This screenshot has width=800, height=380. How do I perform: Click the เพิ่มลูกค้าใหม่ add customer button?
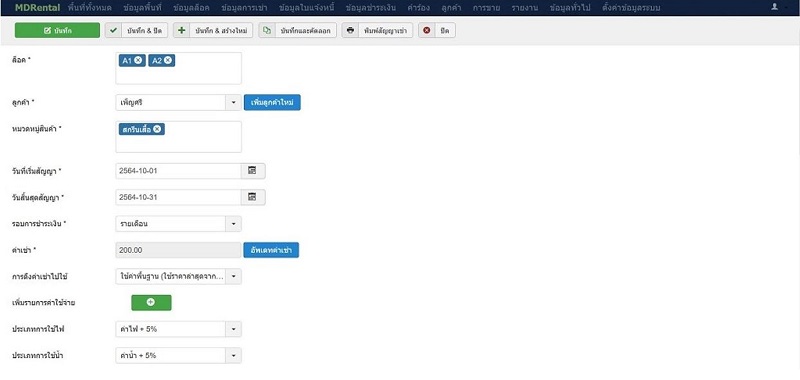point(272,103)
